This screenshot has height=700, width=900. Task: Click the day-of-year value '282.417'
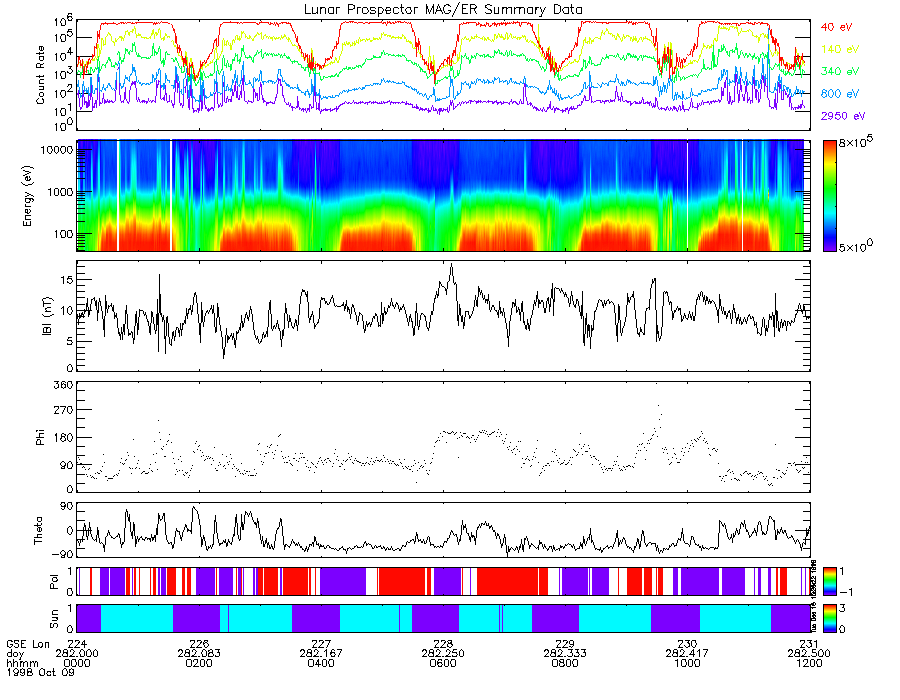pos(688,654)
